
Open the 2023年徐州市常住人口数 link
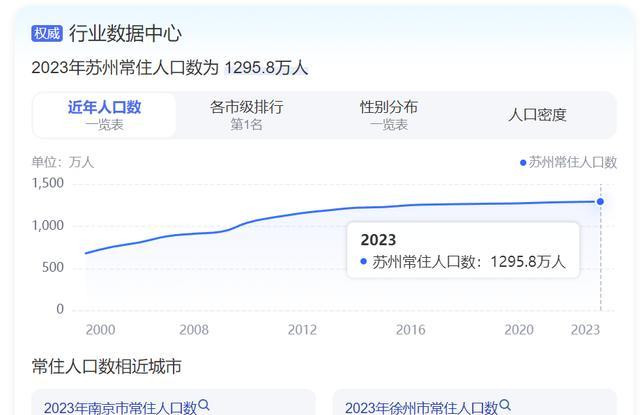(x=421, y=407)
